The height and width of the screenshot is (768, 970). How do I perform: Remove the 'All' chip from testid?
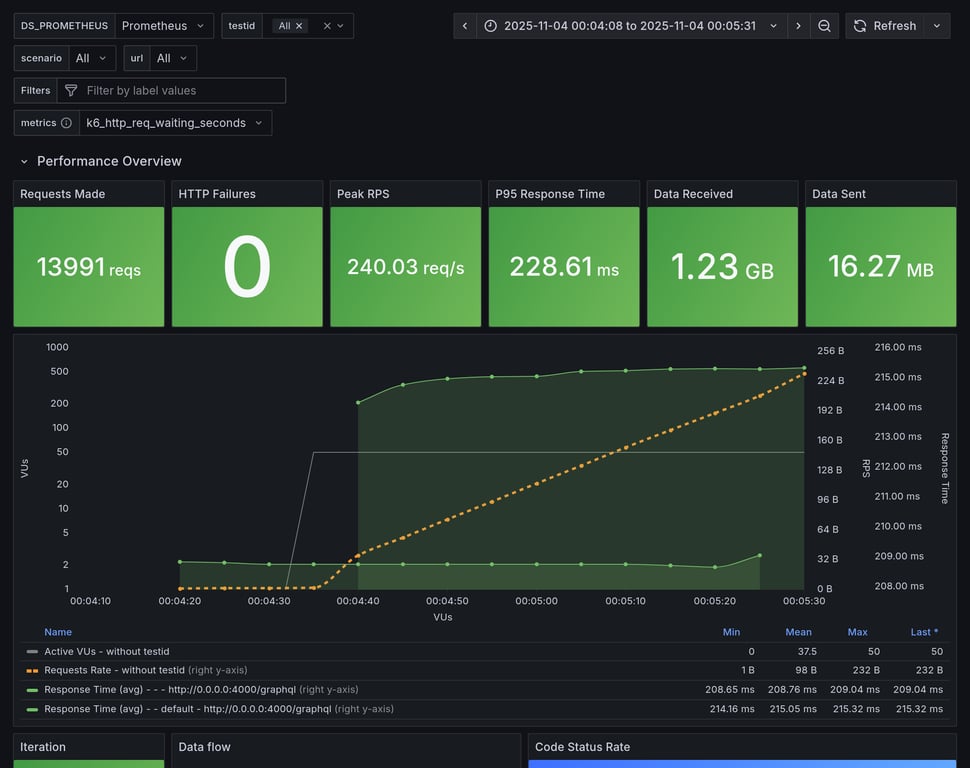(298, 26)
